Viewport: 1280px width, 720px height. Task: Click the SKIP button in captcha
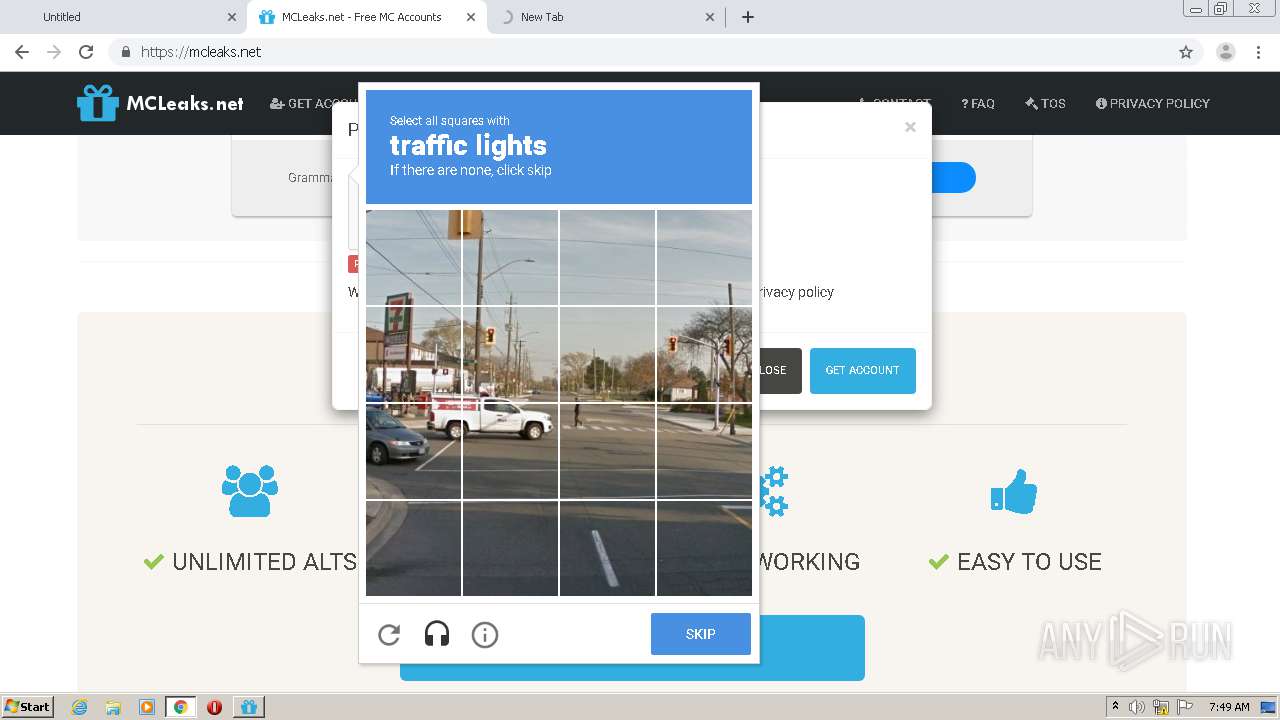(700, 634)
